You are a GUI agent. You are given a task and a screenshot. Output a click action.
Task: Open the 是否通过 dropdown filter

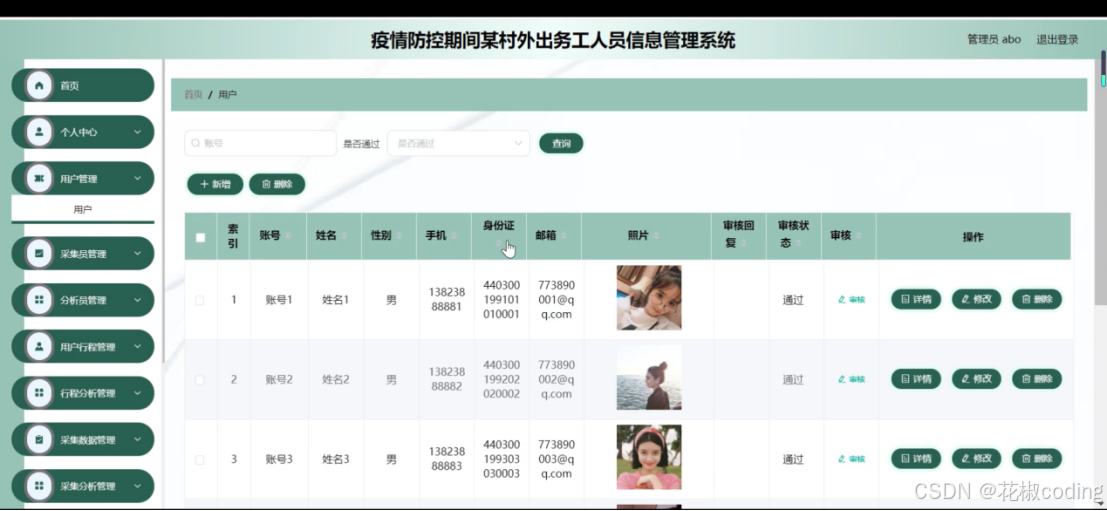(x=458, y=143)
